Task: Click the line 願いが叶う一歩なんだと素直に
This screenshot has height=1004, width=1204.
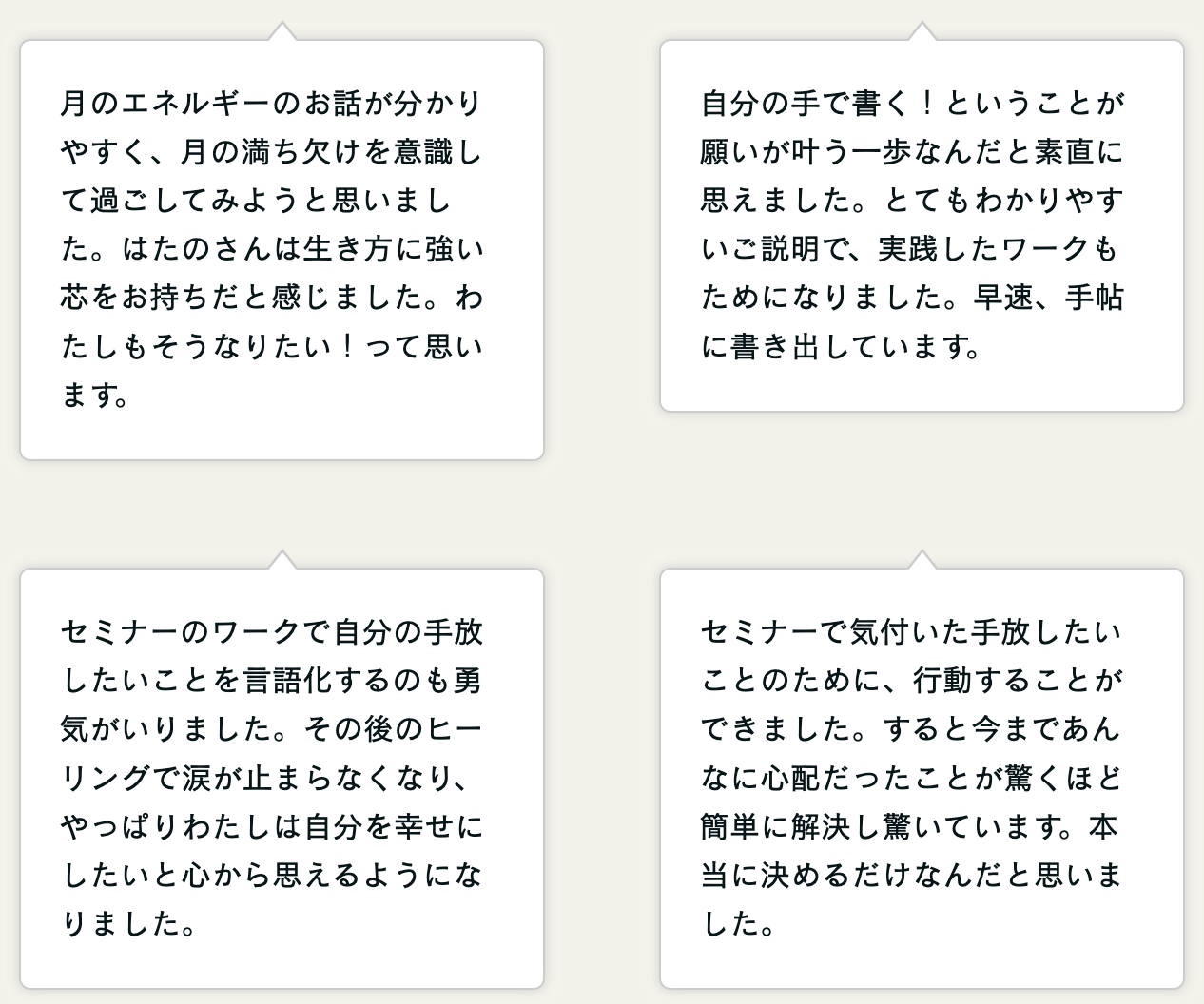Action: [x=912, y=151]
